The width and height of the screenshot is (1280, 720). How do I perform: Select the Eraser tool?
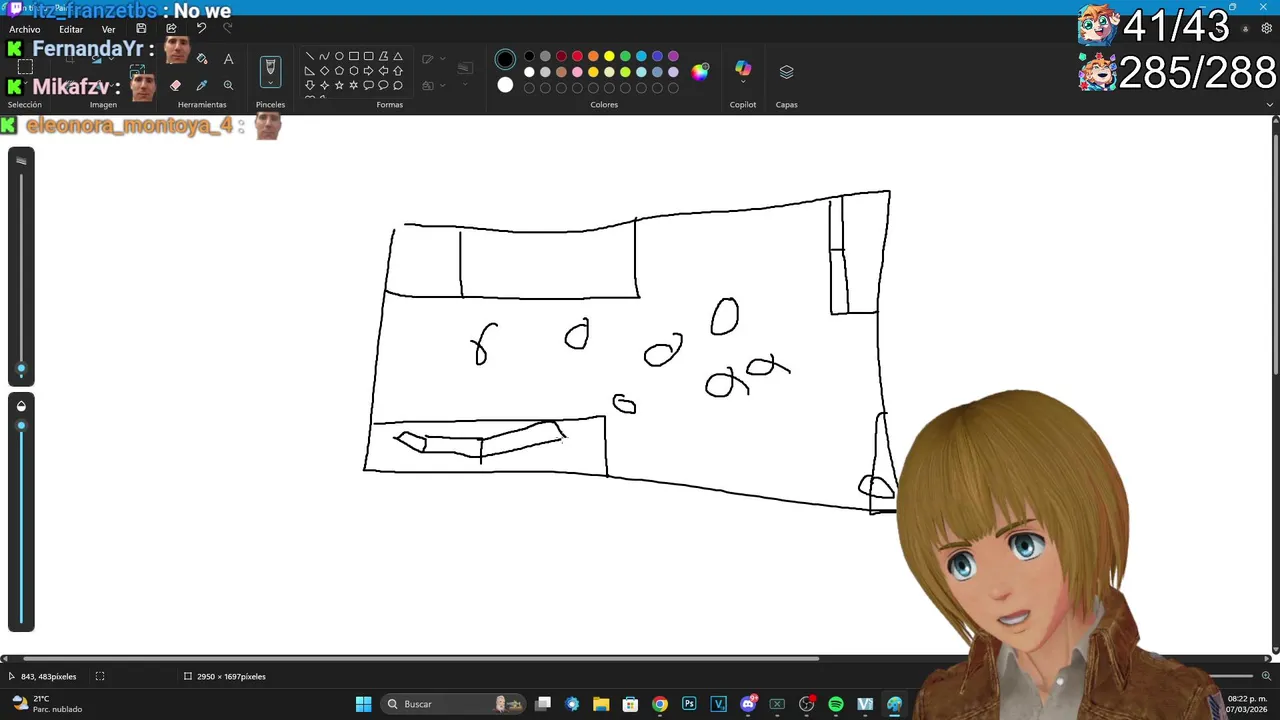(x=176, y=86)
